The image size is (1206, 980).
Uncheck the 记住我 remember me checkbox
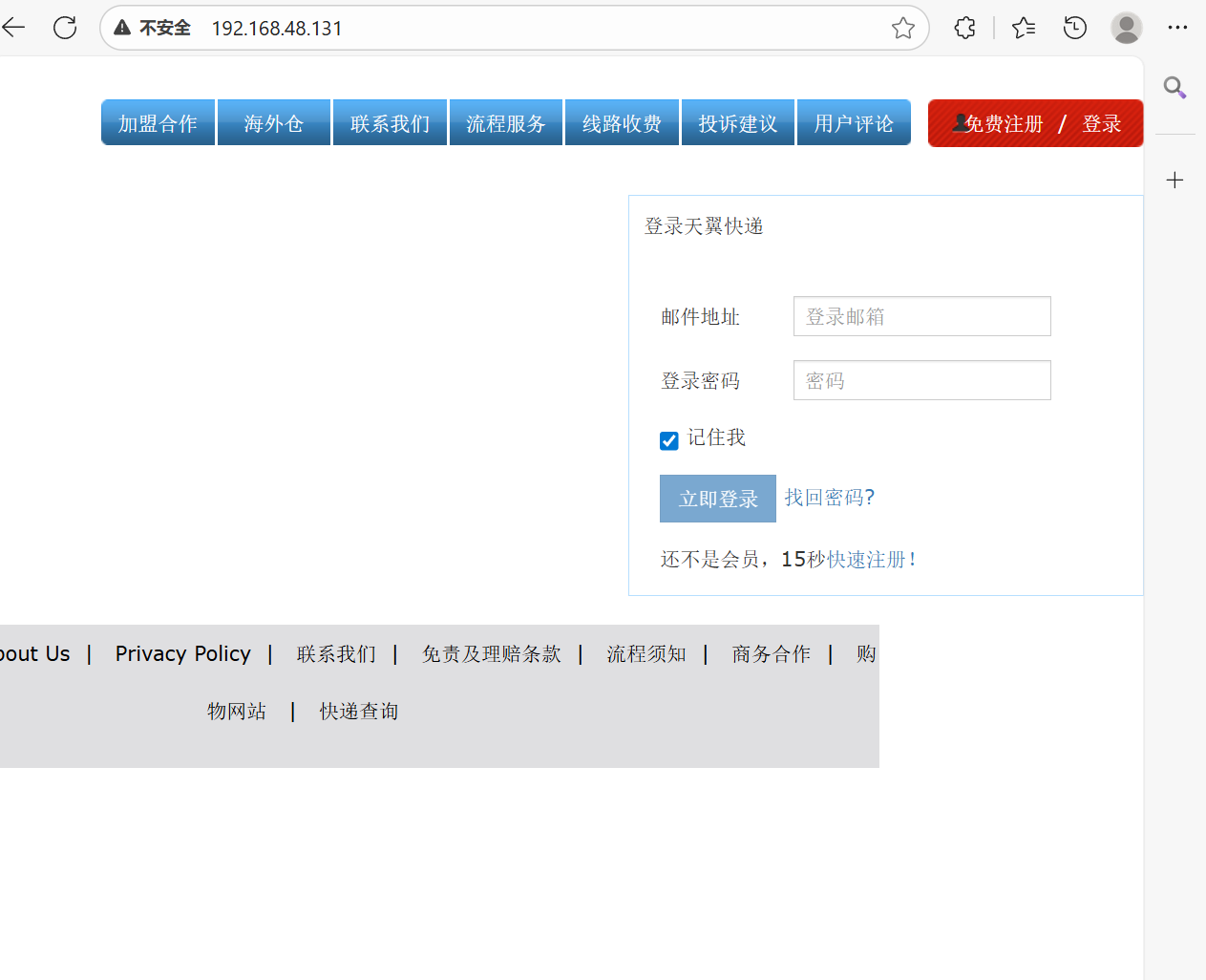pos(669,440)
